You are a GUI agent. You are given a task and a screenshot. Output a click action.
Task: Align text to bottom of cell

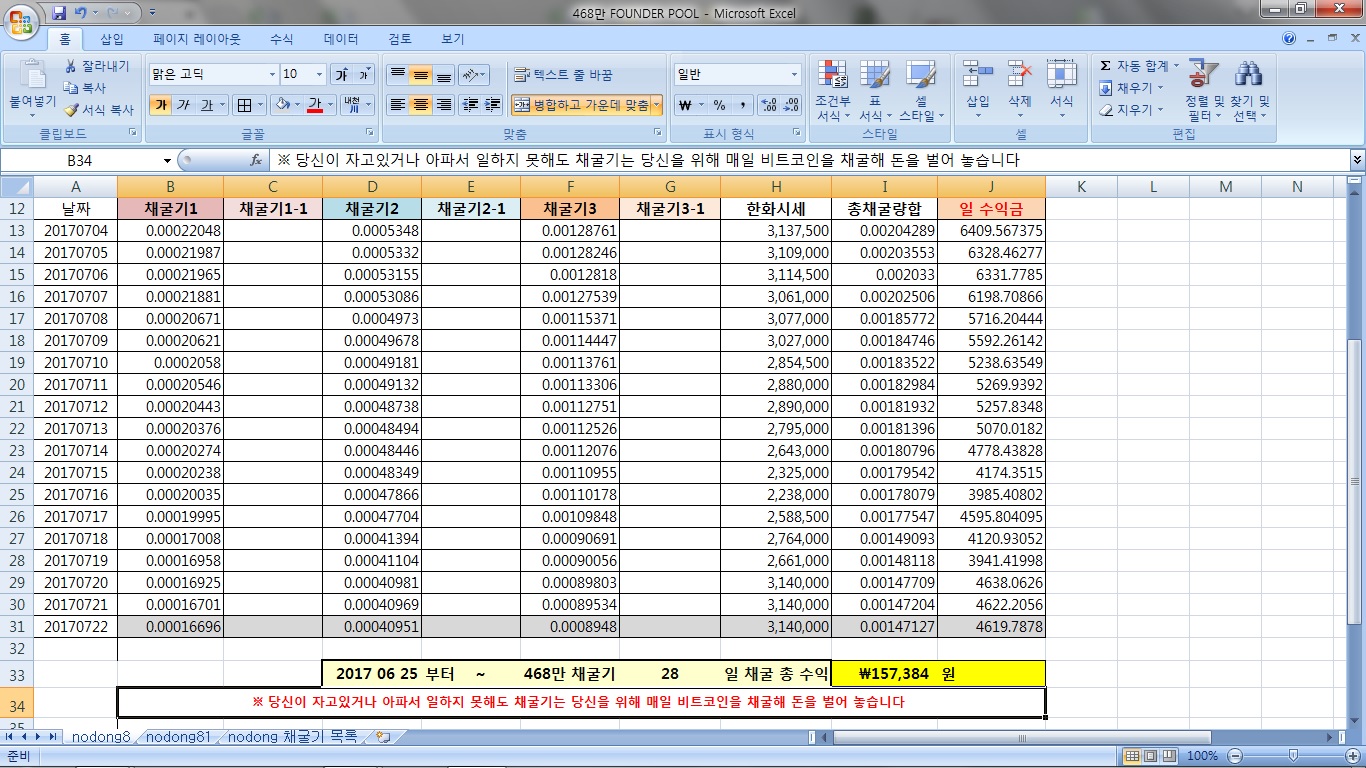coord(443,75)
